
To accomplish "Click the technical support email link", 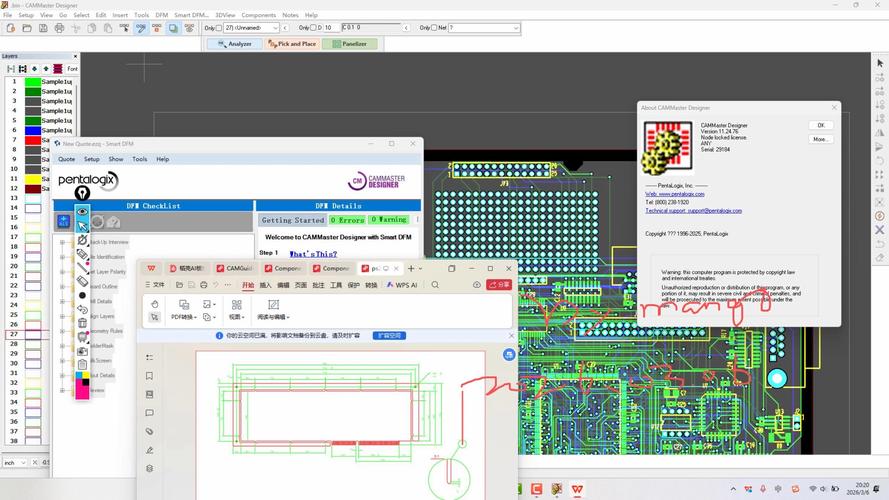I will click(x=693, y=210).
